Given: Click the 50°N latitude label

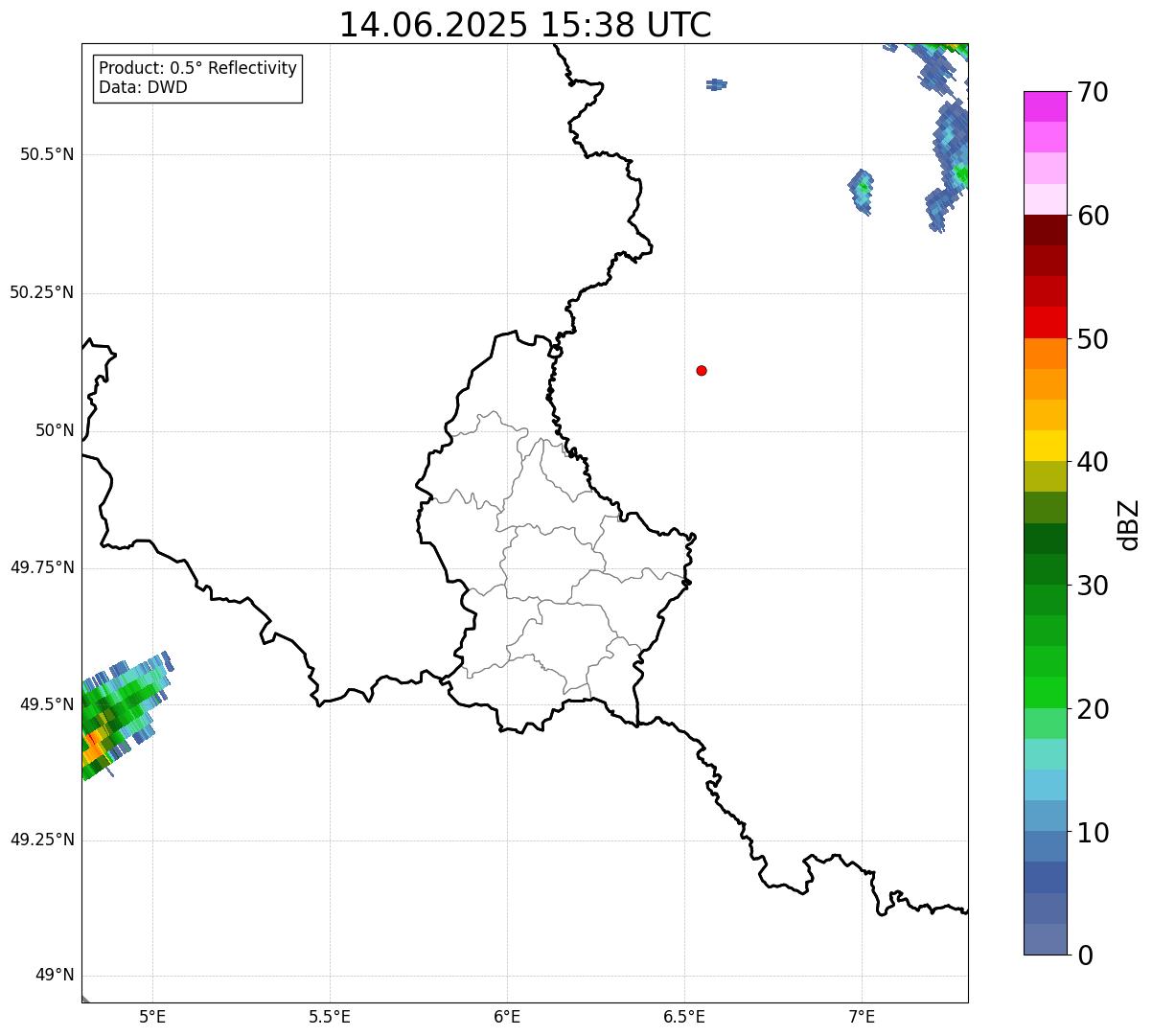Looking at the screenshot, I should point(55,430).
